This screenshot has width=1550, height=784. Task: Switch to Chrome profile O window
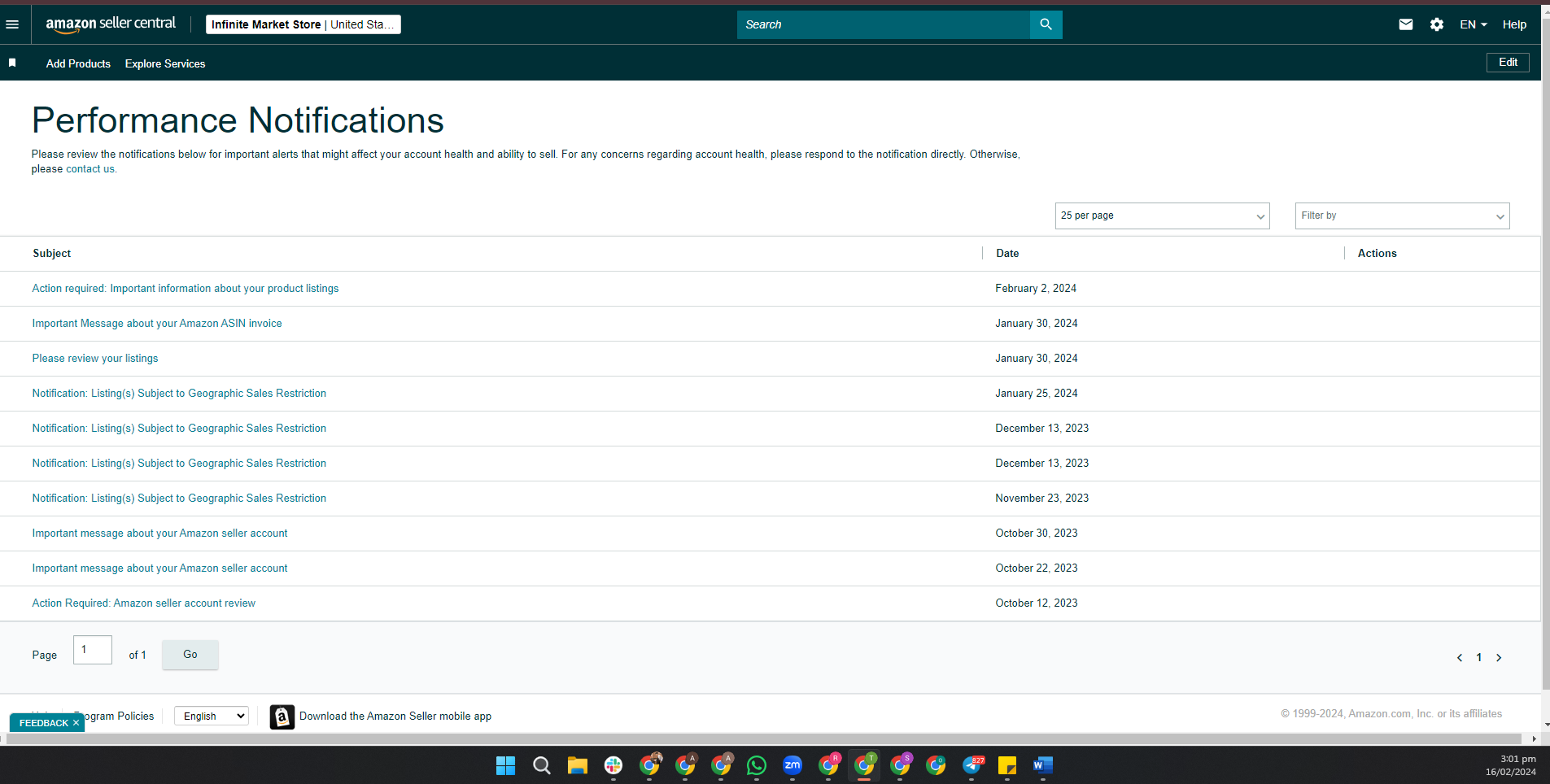[936, 765]
